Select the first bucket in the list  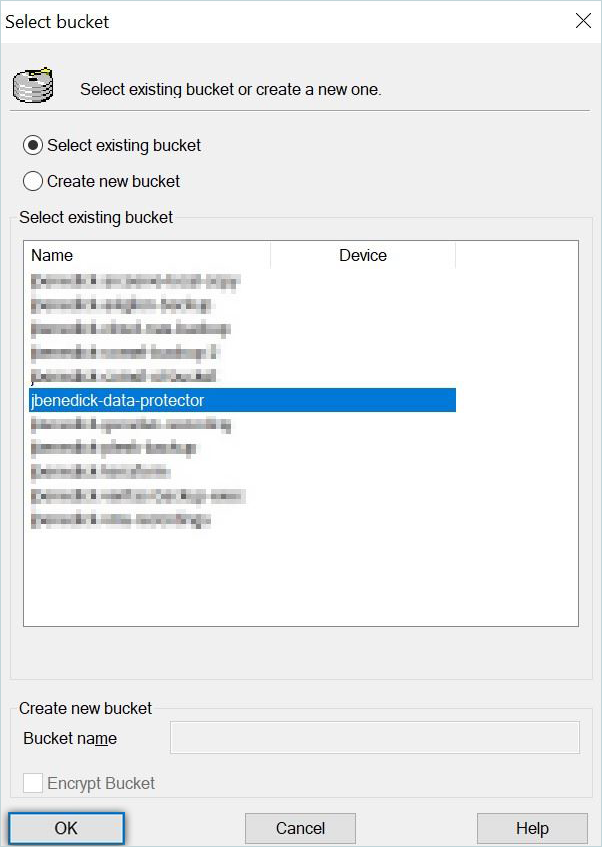tap(135, 281)
